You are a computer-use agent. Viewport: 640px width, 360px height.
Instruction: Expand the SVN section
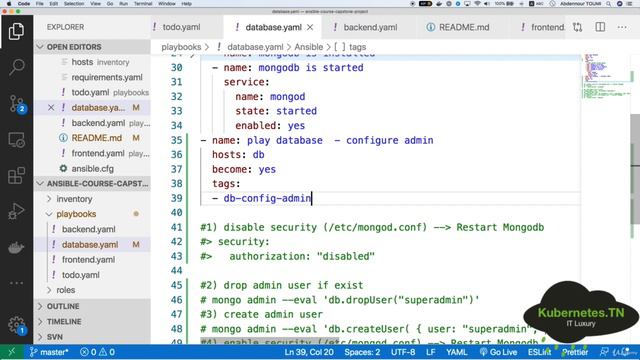click(92, 337)
